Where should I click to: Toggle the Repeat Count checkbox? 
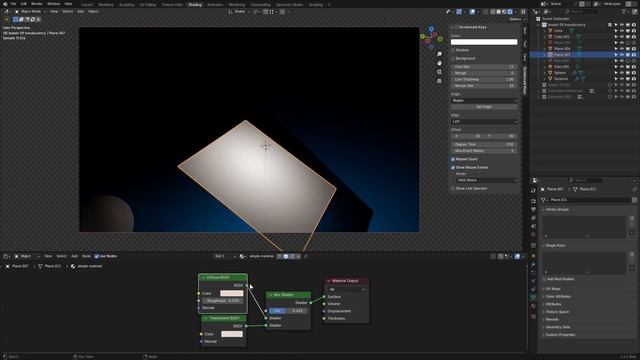coord(453,159)
